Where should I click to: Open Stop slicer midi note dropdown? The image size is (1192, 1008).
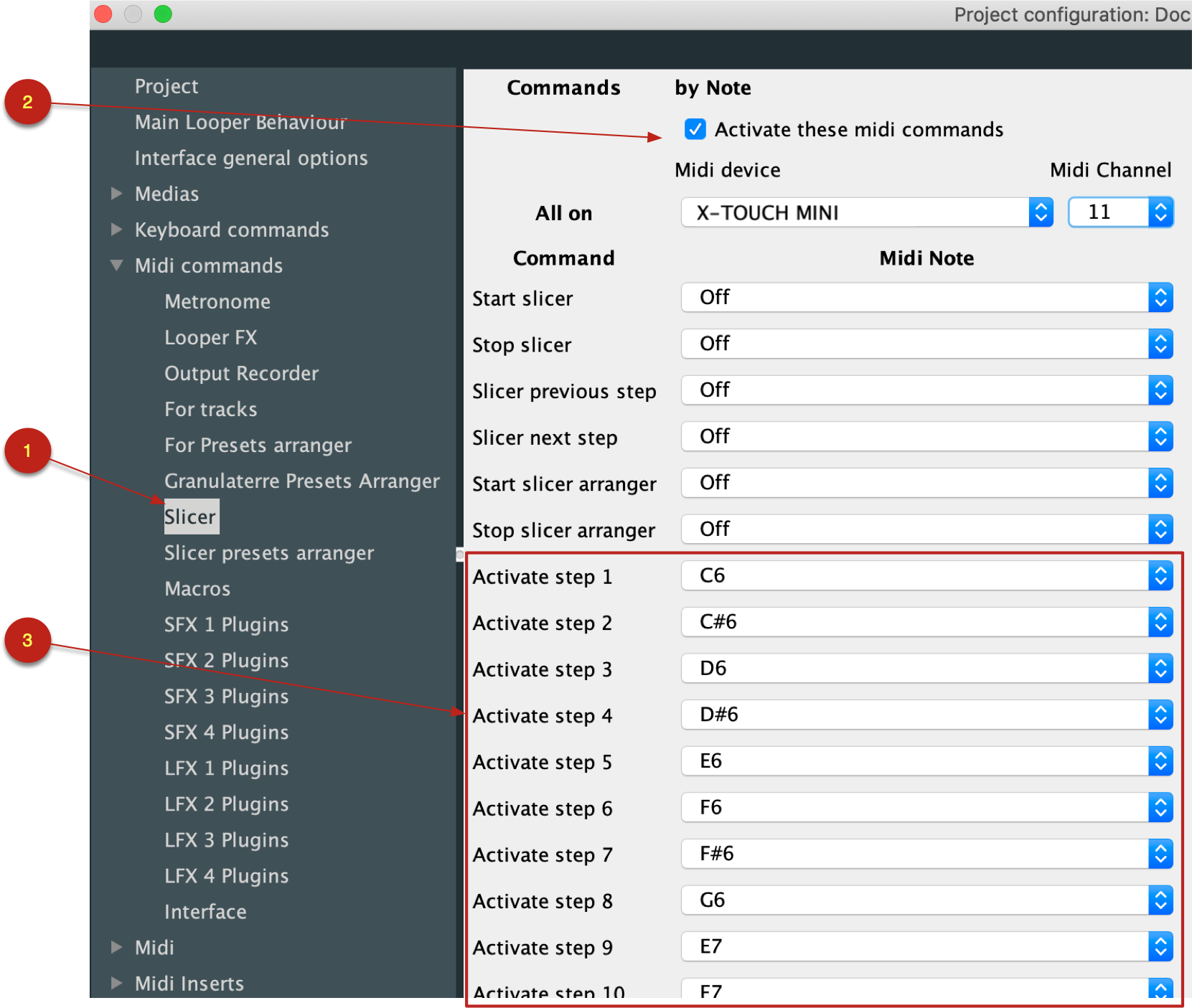(x=926, y=344)
